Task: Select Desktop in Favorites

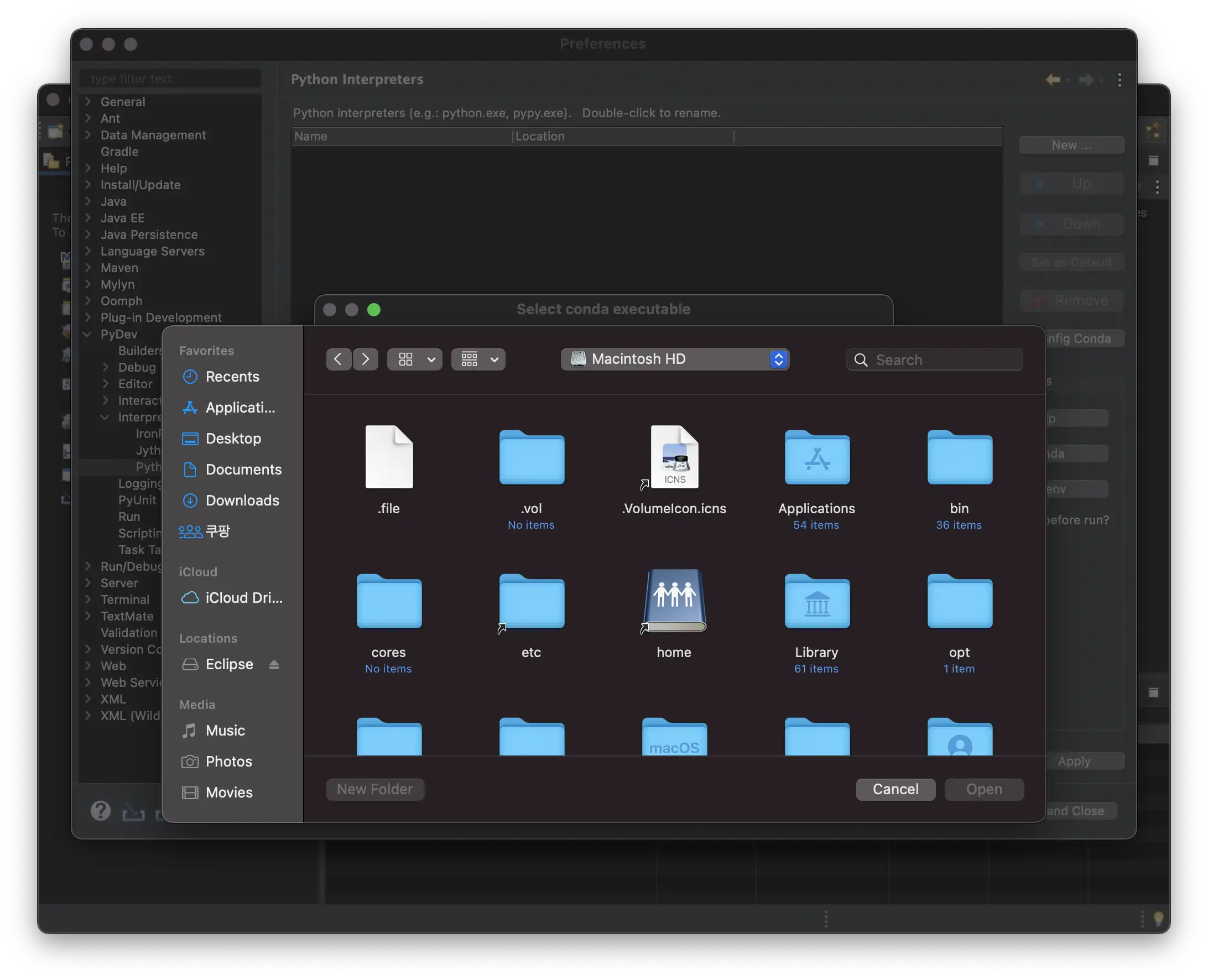Action: (x=232, y=439)
